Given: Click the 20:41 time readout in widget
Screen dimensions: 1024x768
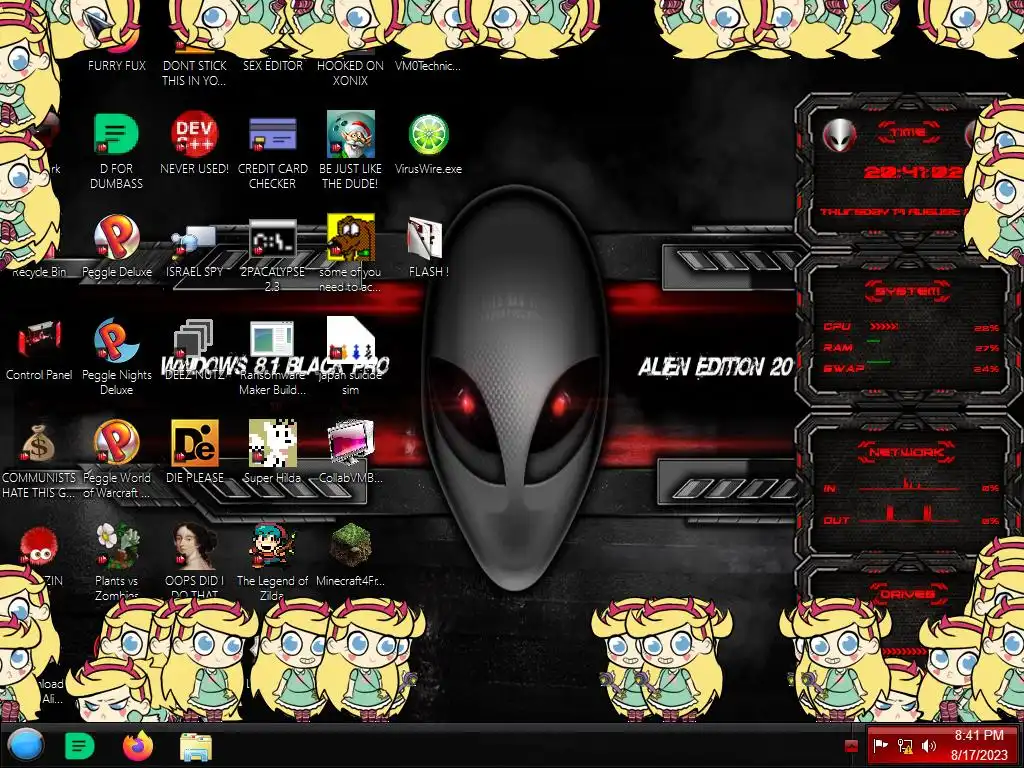Looking at the screenshot, I should click(x=913, y=172).
